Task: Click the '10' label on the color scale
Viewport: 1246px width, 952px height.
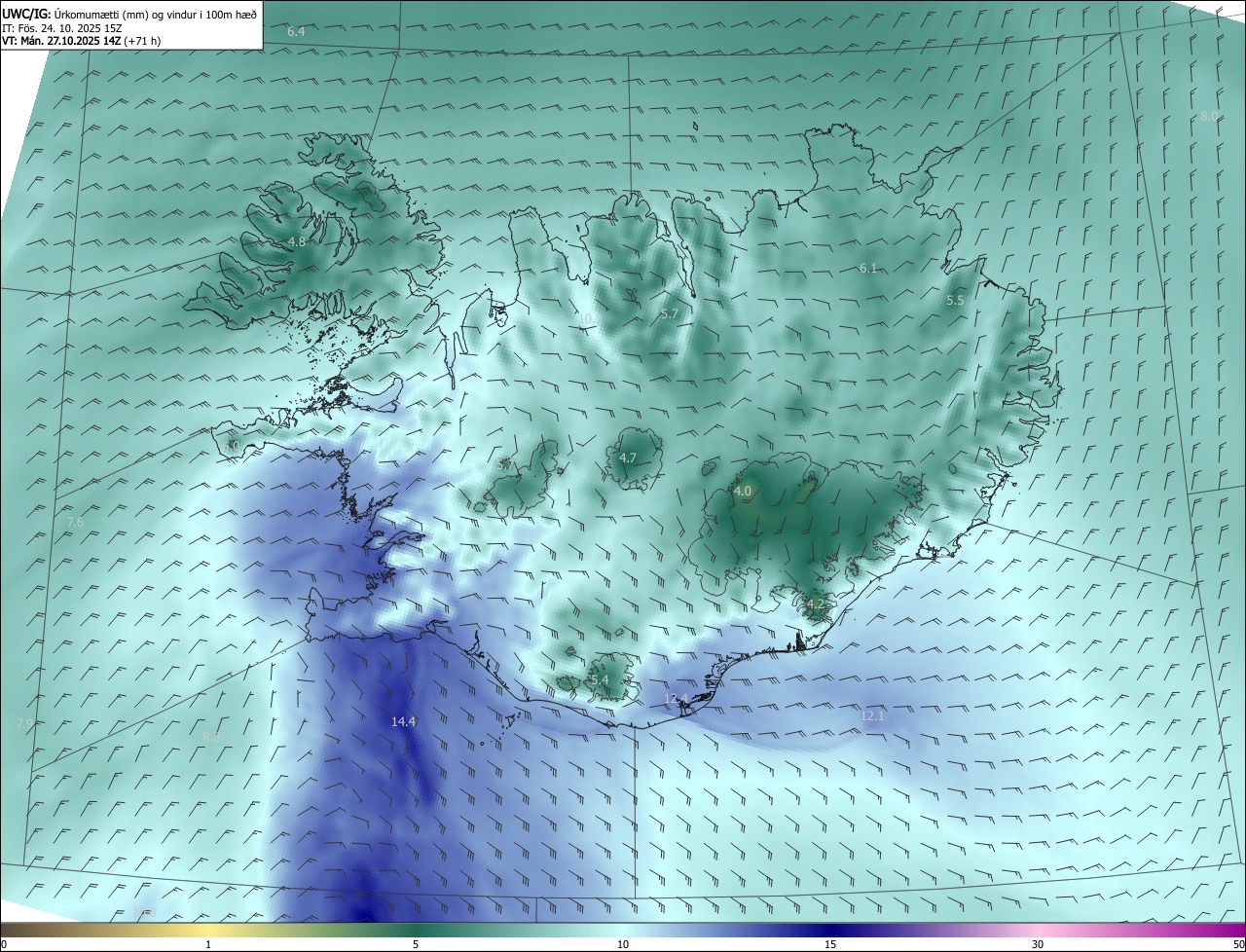Action: tap(623, 944)
